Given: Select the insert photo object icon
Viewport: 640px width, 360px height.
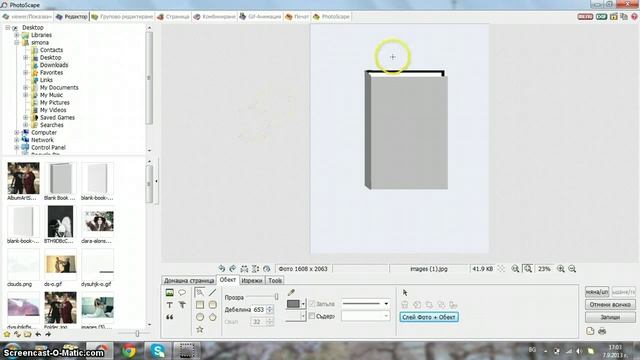Looking at the screenshot, I should [x=170, y=293].
